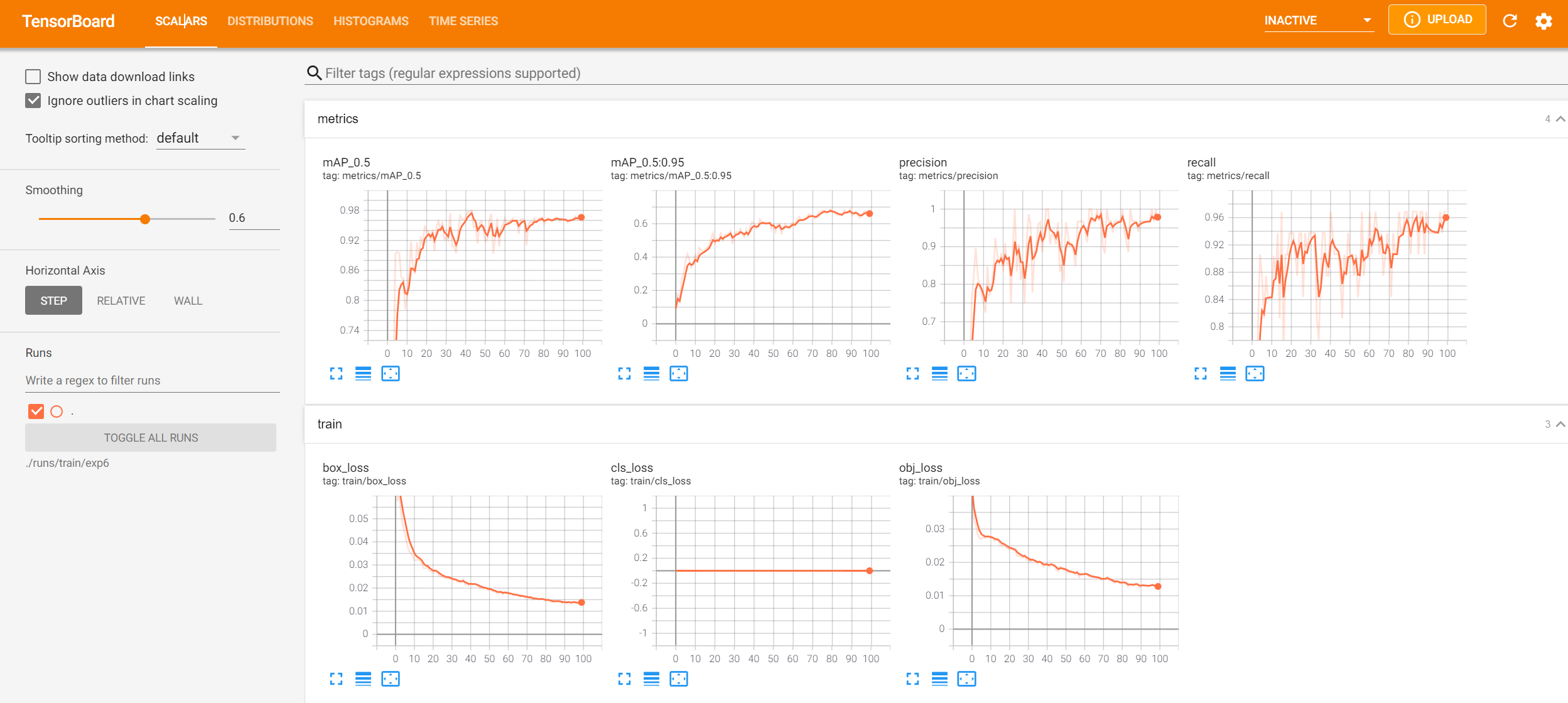Uncheck Ignore outliers in chart scaling
Image resolution: width=1568 pixels, height=703 pixels.
click(33, 101)
